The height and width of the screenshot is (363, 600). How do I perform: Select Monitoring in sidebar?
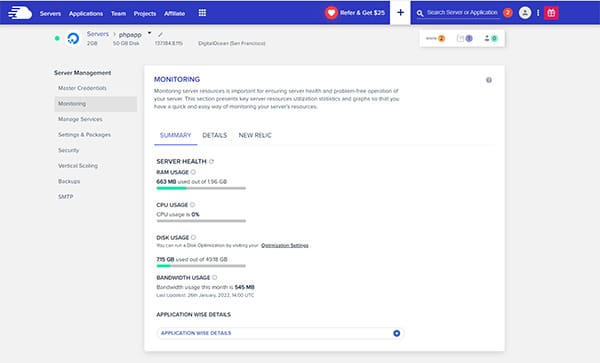96,104
